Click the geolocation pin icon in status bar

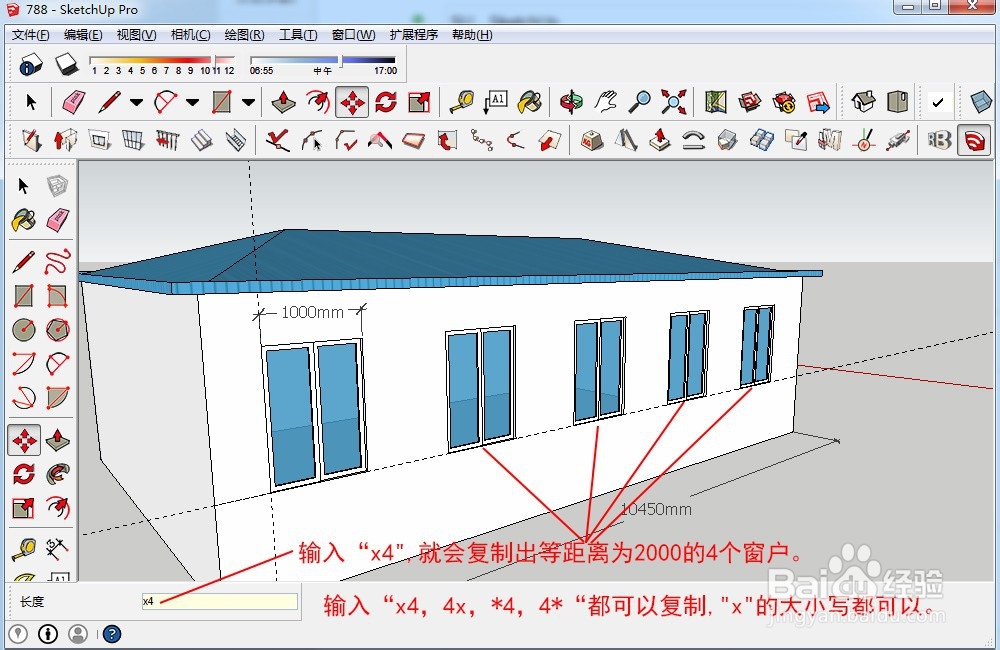(x=18, y=634)
